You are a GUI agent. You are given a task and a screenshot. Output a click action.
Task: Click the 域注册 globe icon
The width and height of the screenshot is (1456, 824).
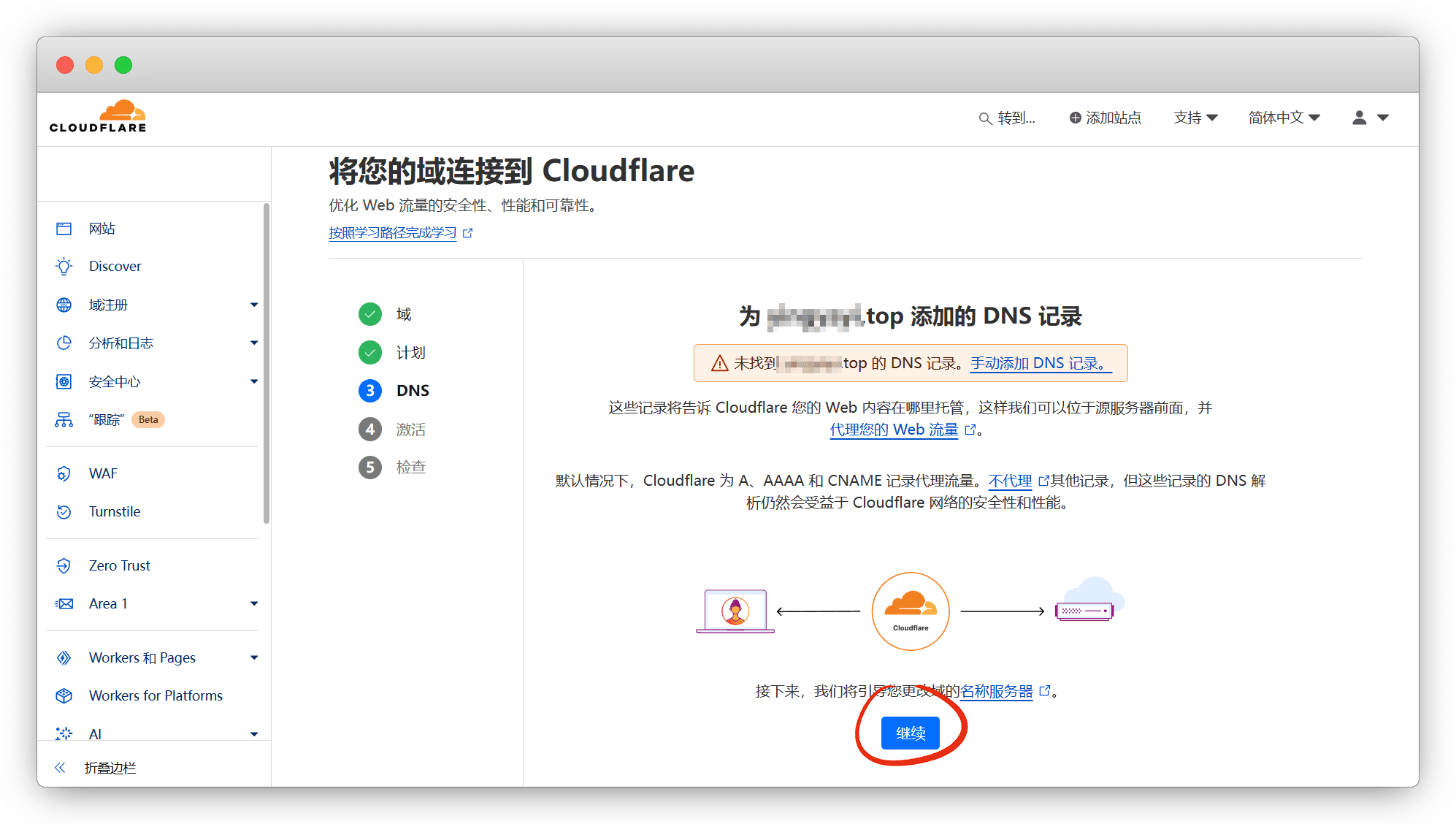[64, 305]
